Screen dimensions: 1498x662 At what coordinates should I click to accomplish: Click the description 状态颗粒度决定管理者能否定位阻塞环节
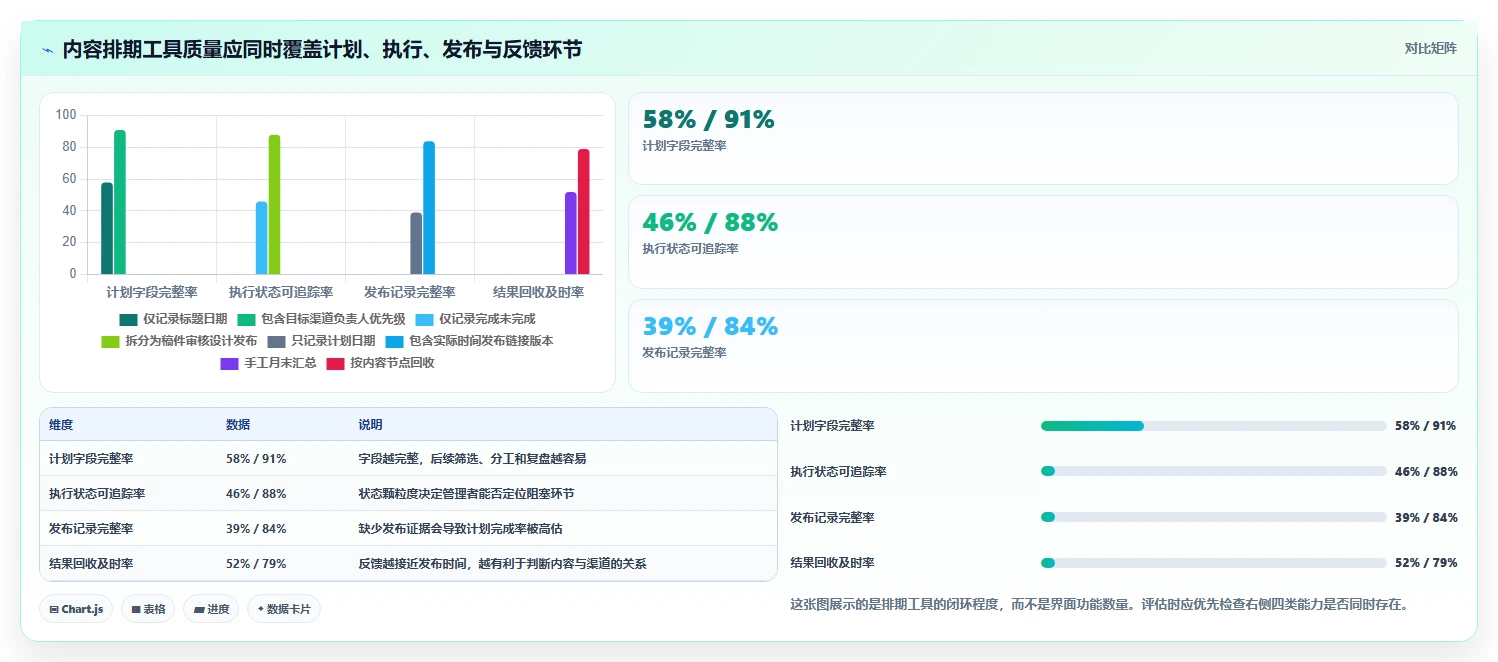(x=466, y=494)
